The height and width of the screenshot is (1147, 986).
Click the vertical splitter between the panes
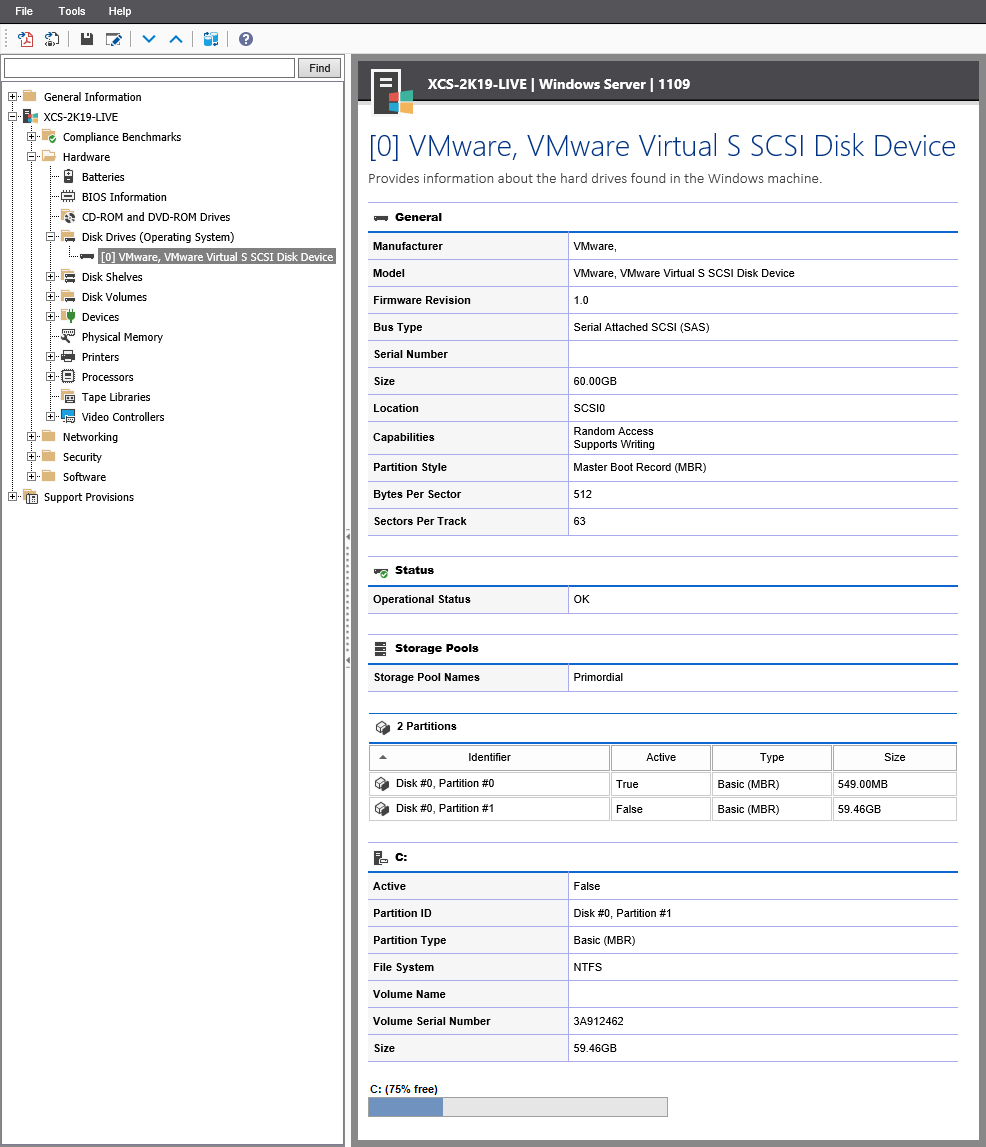click(x=347, y=600)
